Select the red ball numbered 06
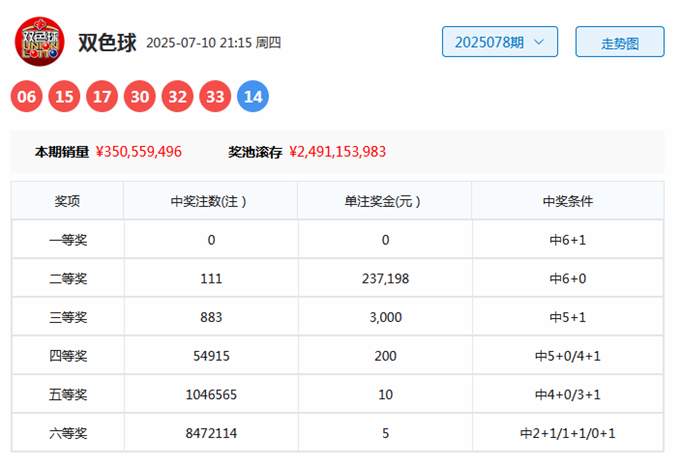 pos(27,96)
